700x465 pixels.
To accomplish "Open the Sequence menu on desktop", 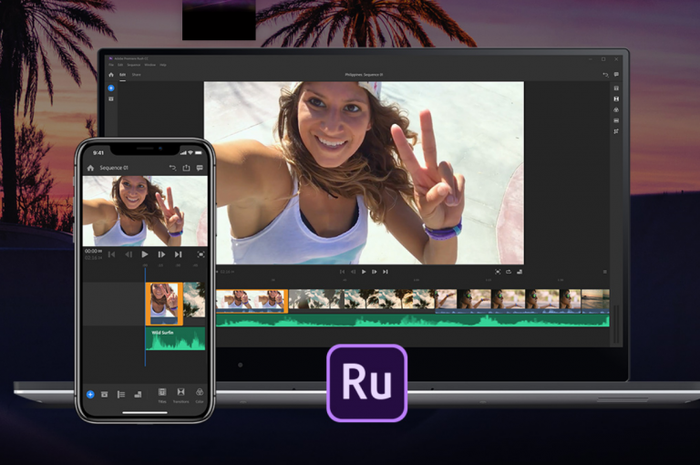I will pyautogui.click(x=133, y=65).
